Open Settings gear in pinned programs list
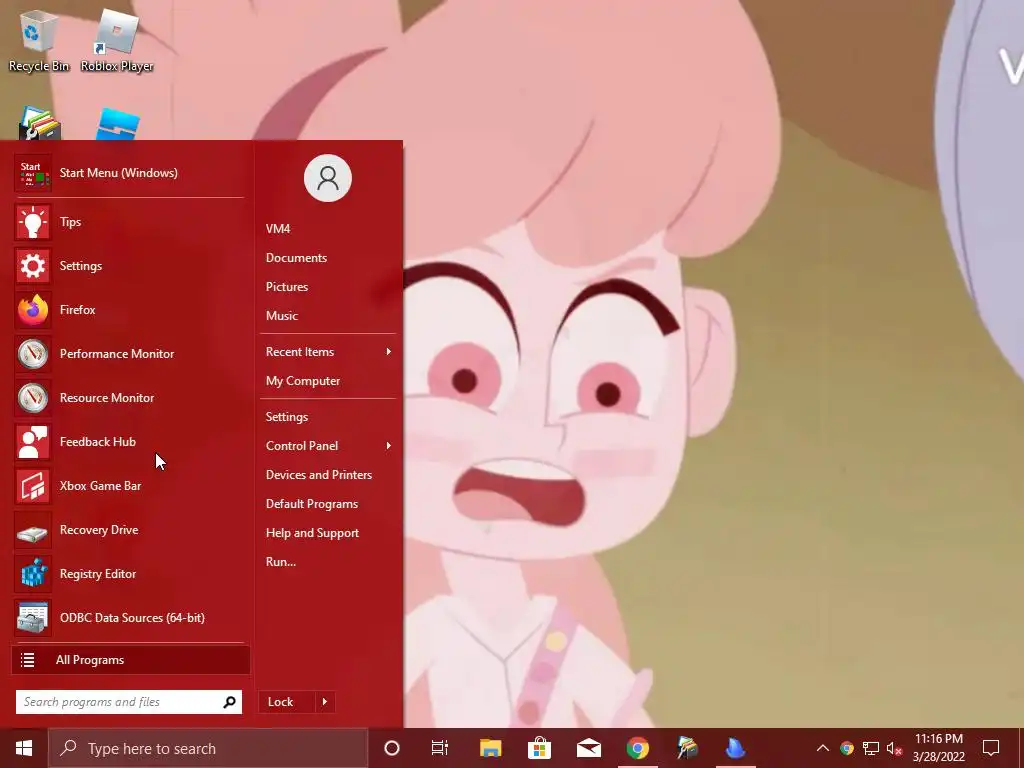 click(x=129, y=266)
